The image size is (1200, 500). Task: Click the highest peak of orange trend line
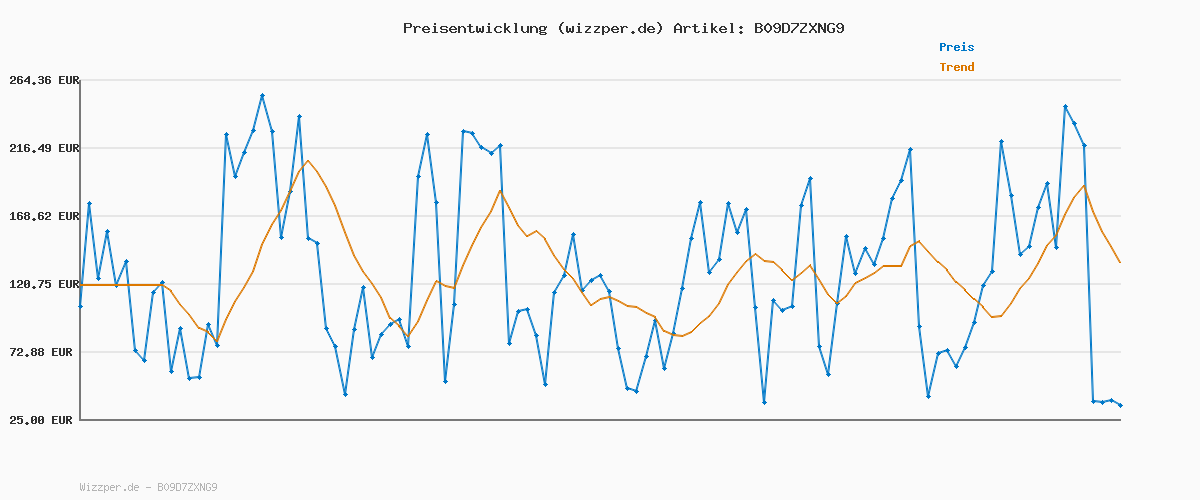tap(308, 161)
